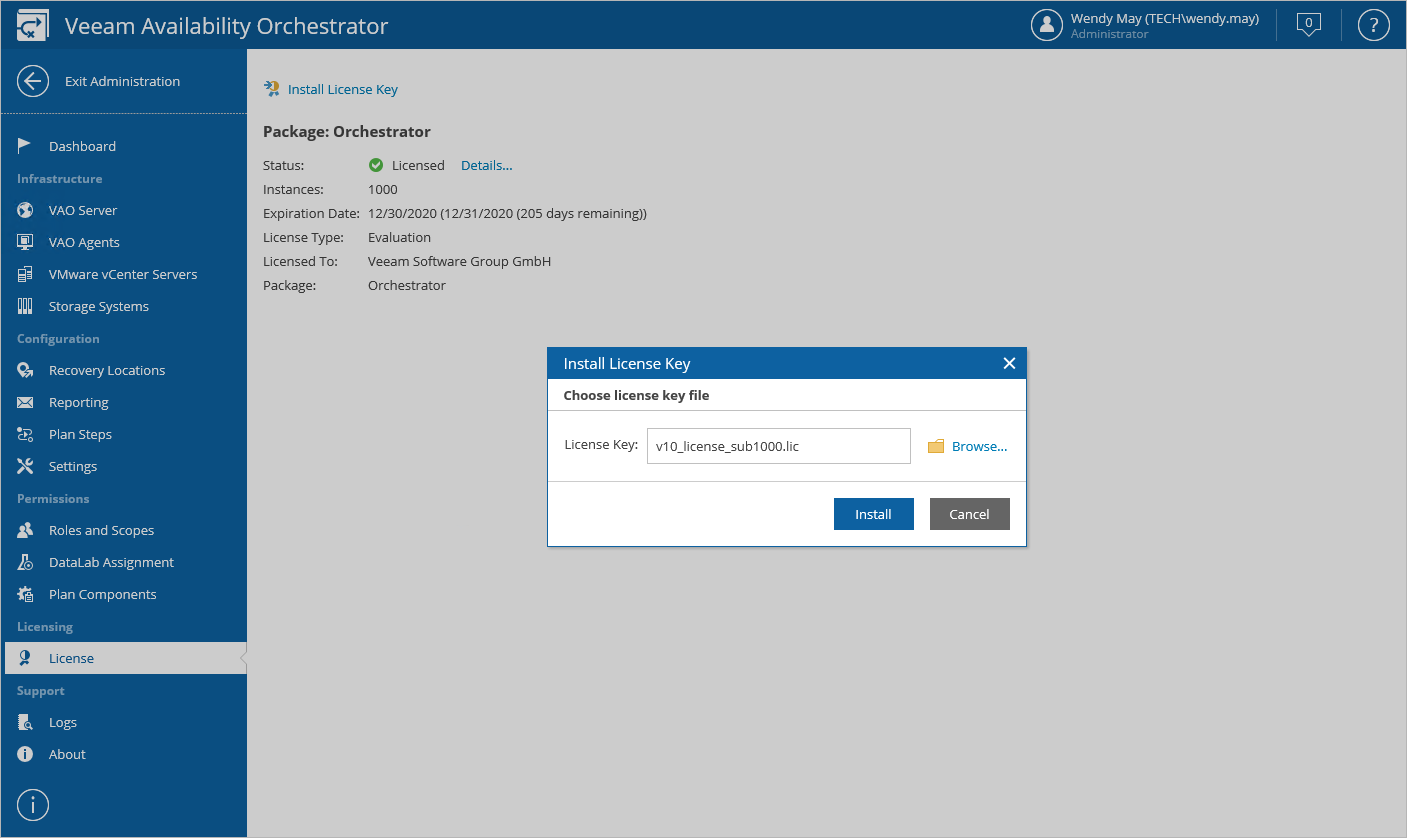The width and height of the screenshot is (1407, 838).
Task: Click the Settings wrench icon
Action: 25,466
